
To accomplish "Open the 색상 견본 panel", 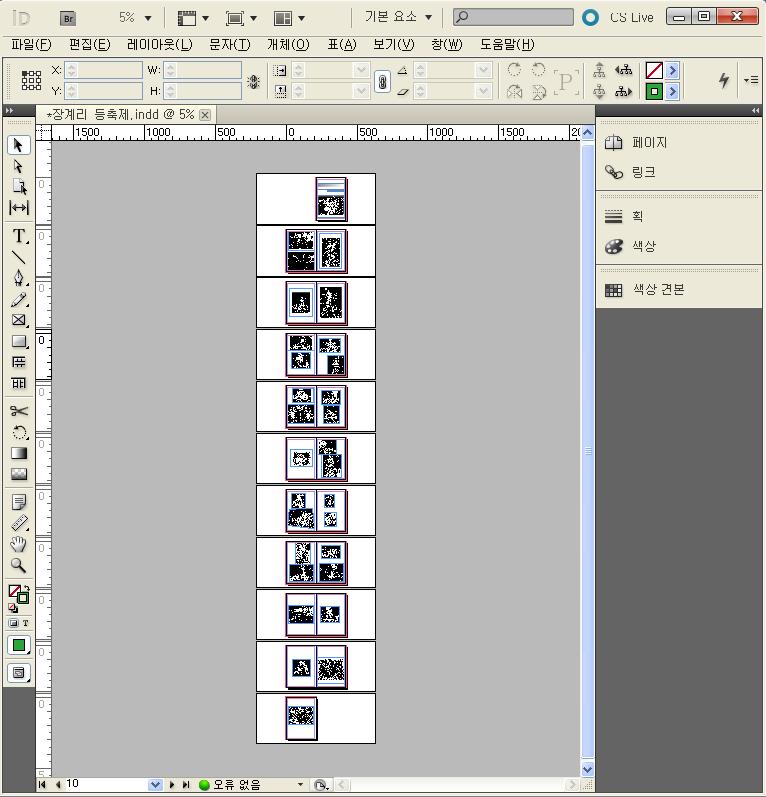I will (x=658, y=290).
